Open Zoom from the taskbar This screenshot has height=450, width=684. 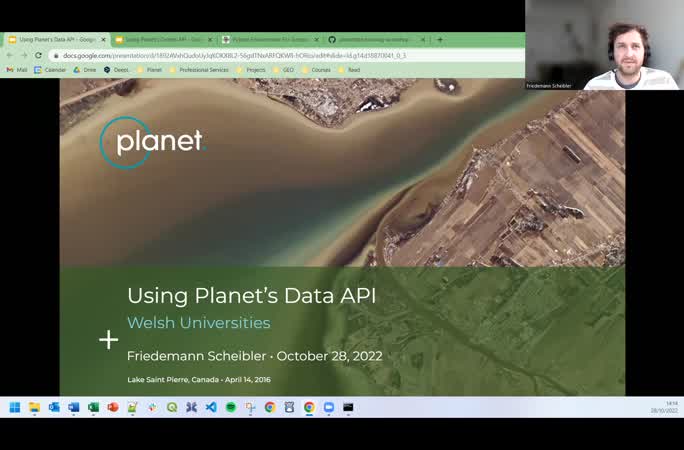coord(329,407)
